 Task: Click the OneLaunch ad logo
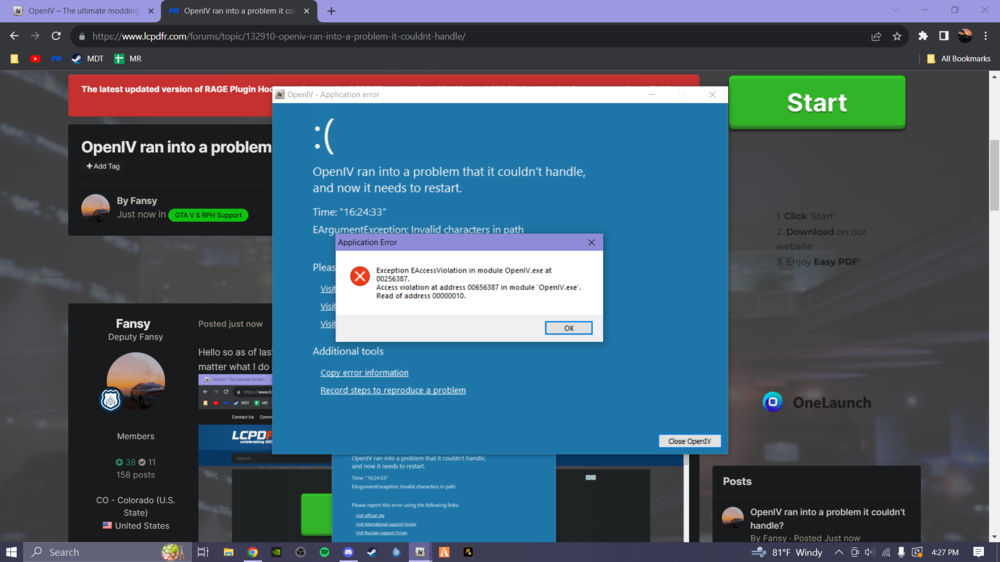point(817,403)
